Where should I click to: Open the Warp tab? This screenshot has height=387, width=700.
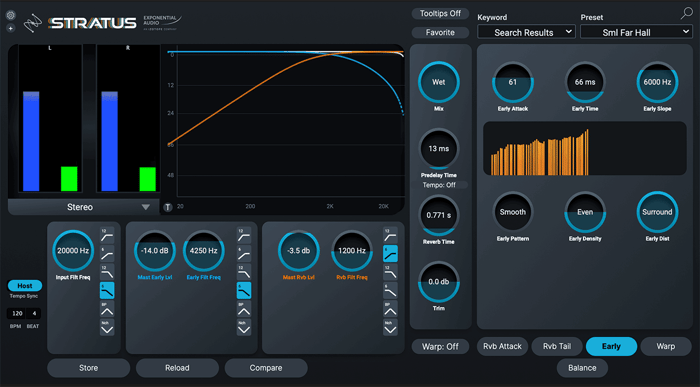(666, 346)
